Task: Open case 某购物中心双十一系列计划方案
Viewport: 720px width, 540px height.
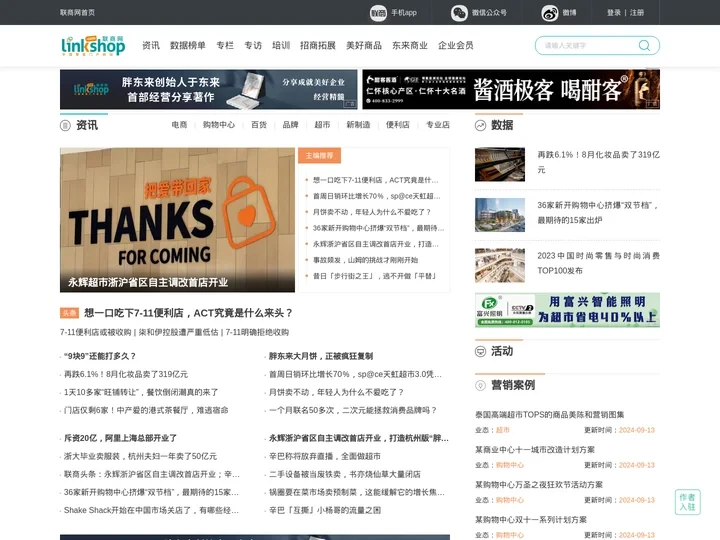Action: pos(531,520)
